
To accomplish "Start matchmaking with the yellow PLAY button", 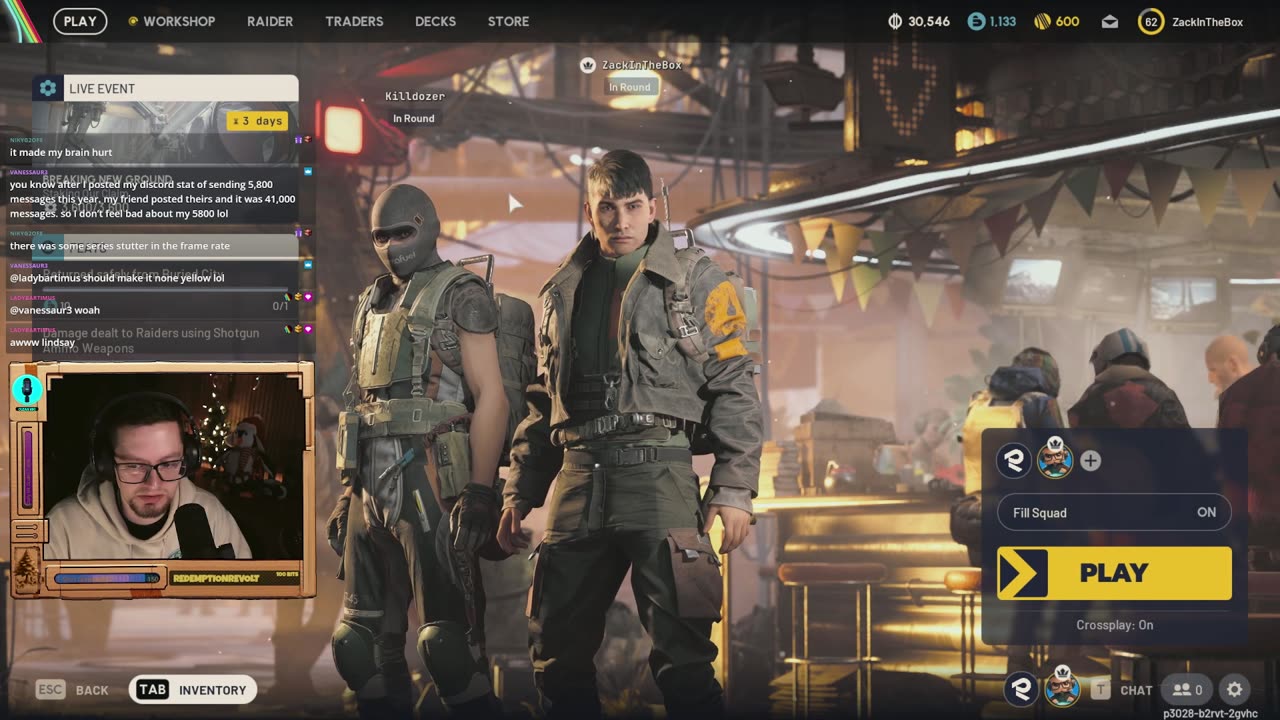I will tap(1114, 573).
